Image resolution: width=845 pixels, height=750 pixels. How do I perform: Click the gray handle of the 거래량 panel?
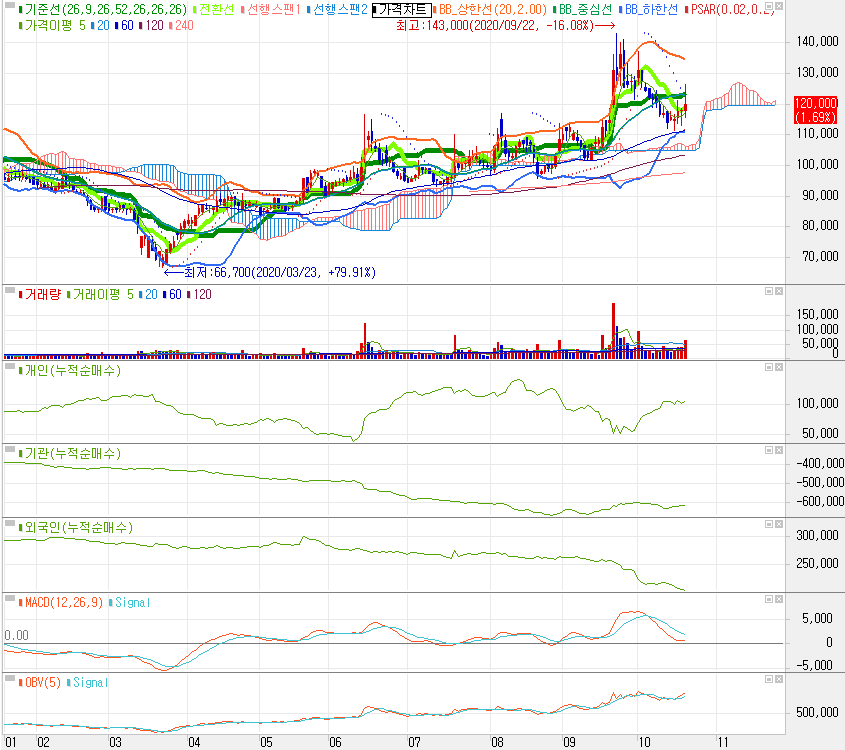(10, 290)
